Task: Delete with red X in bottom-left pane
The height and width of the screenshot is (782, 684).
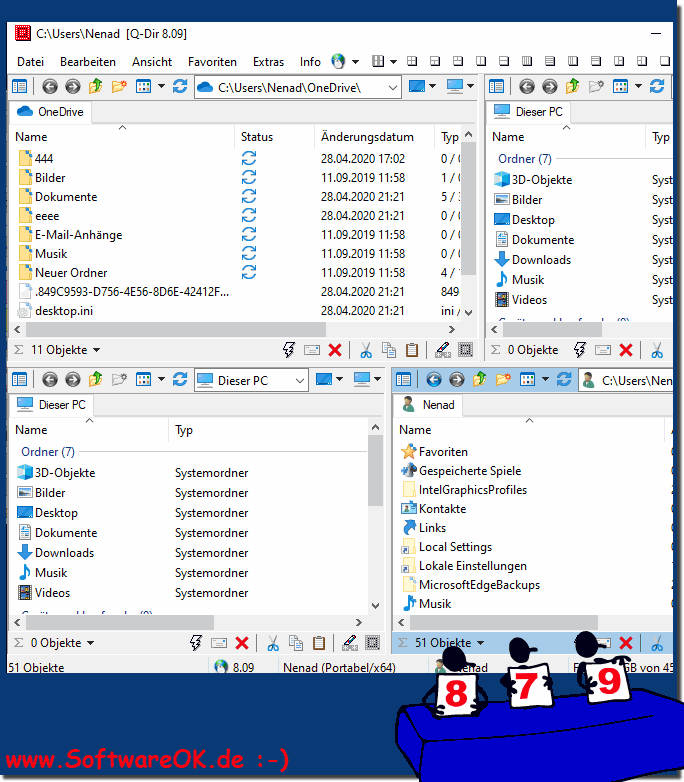Action: point(242,643)
